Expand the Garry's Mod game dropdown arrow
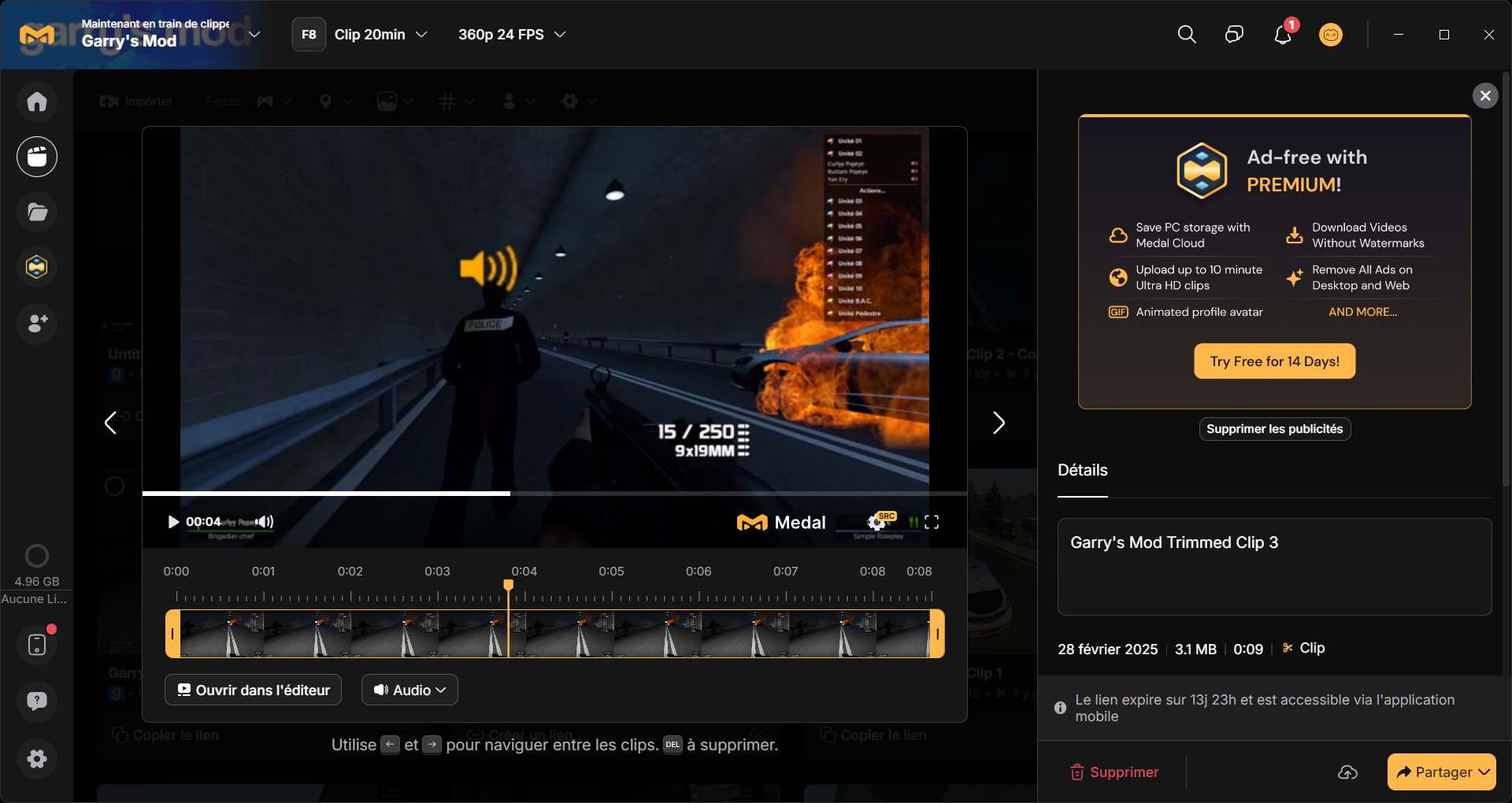This screenshot has height=803, width=1512. click(254, 34)
